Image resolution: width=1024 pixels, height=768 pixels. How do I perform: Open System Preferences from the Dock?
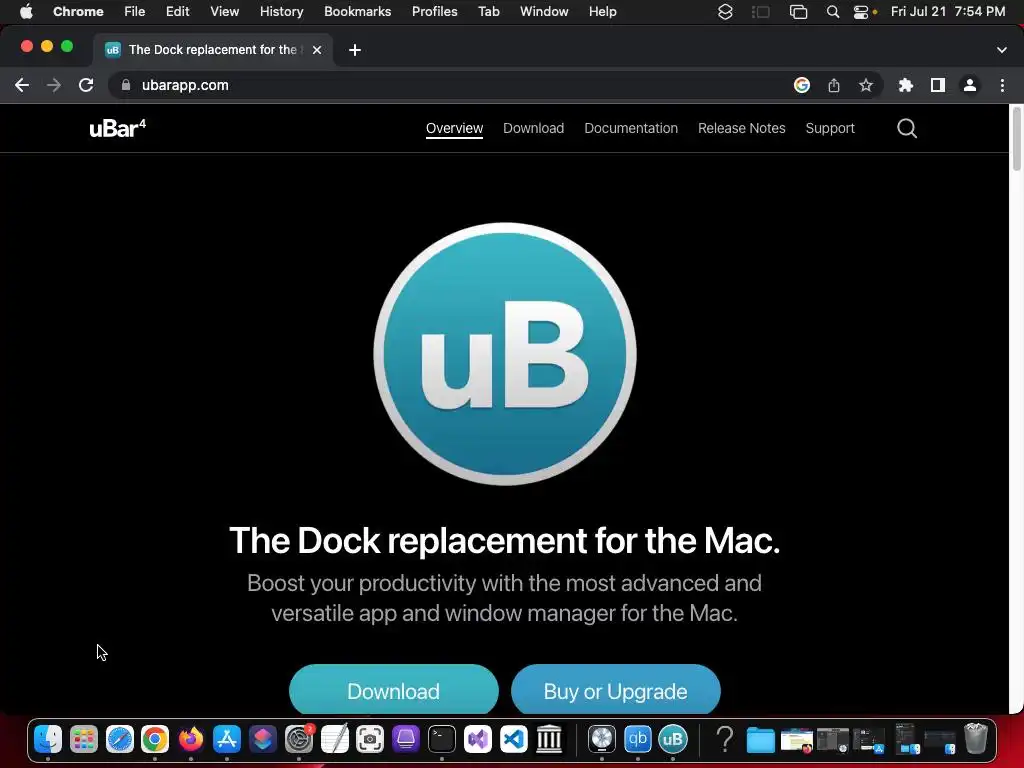click(x=299, y=739)
